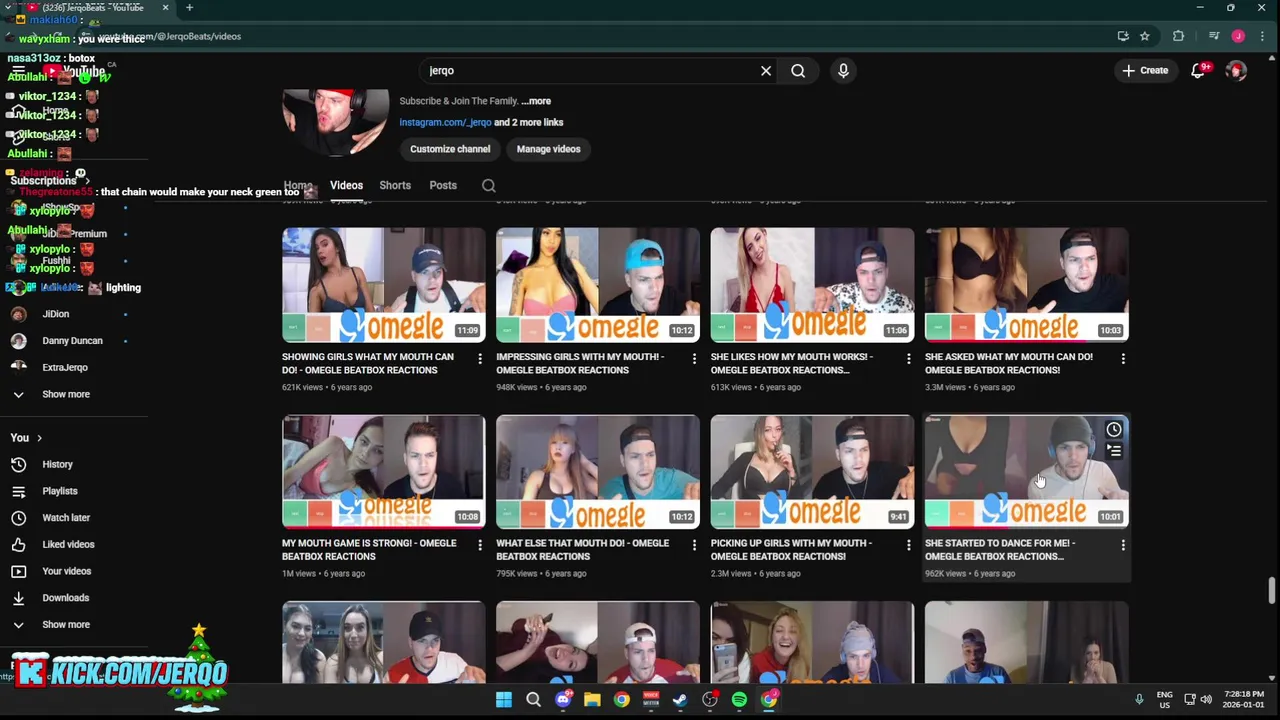Clear the YouTube search box text
Image resolution: width=1280 pixels, height=720 pixels.
tap(766, 71)
